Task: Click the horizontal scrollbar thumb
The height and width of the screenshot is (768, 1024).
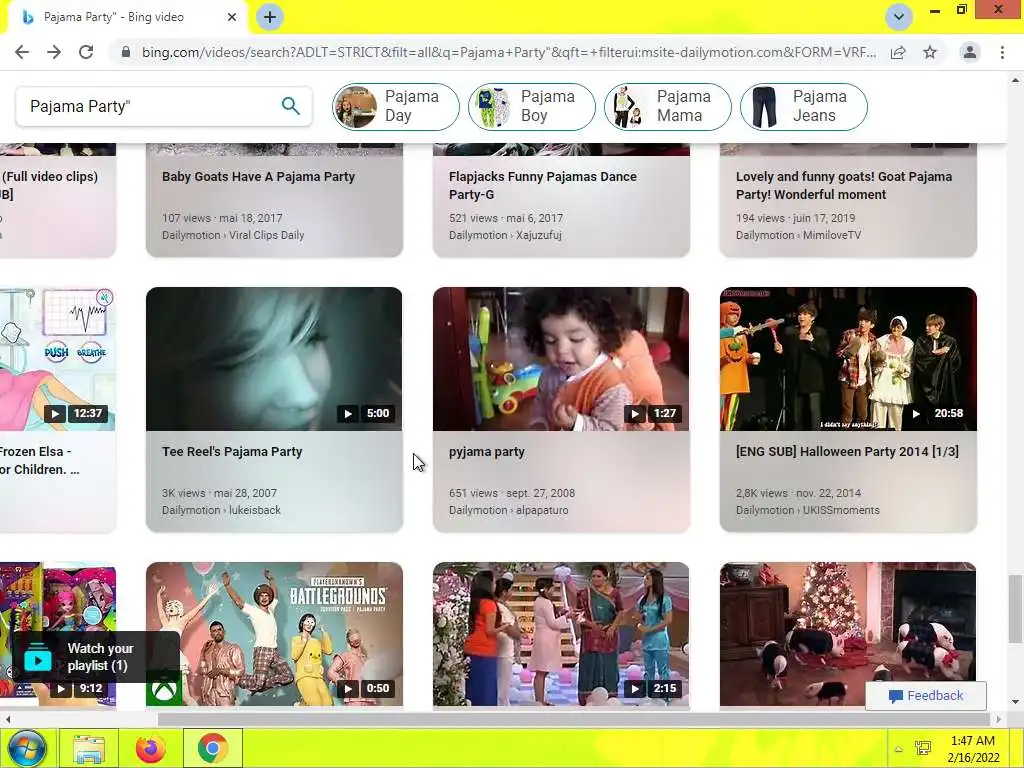Action: click(573, 720)
